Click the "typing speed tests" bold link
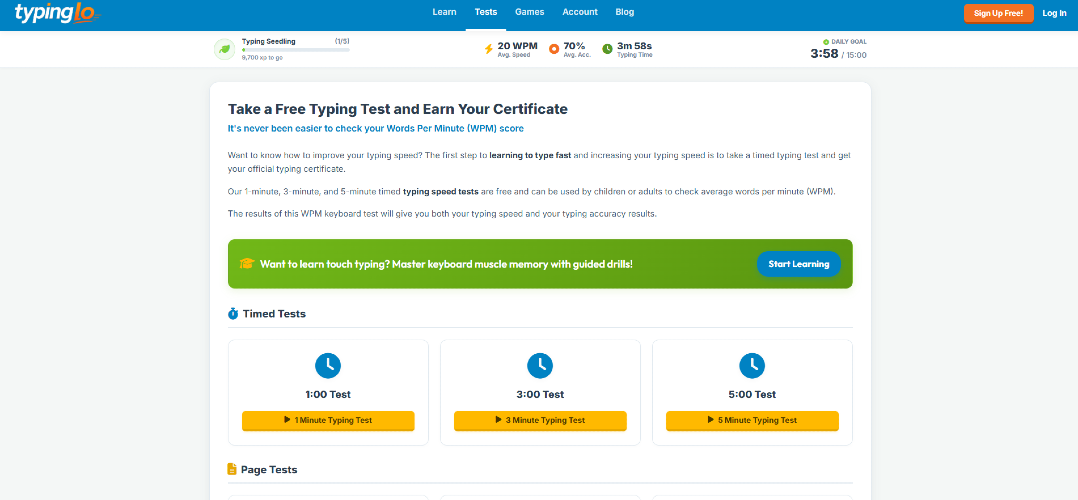This screenshot has height=500, width=1078. tap(441, 191)
